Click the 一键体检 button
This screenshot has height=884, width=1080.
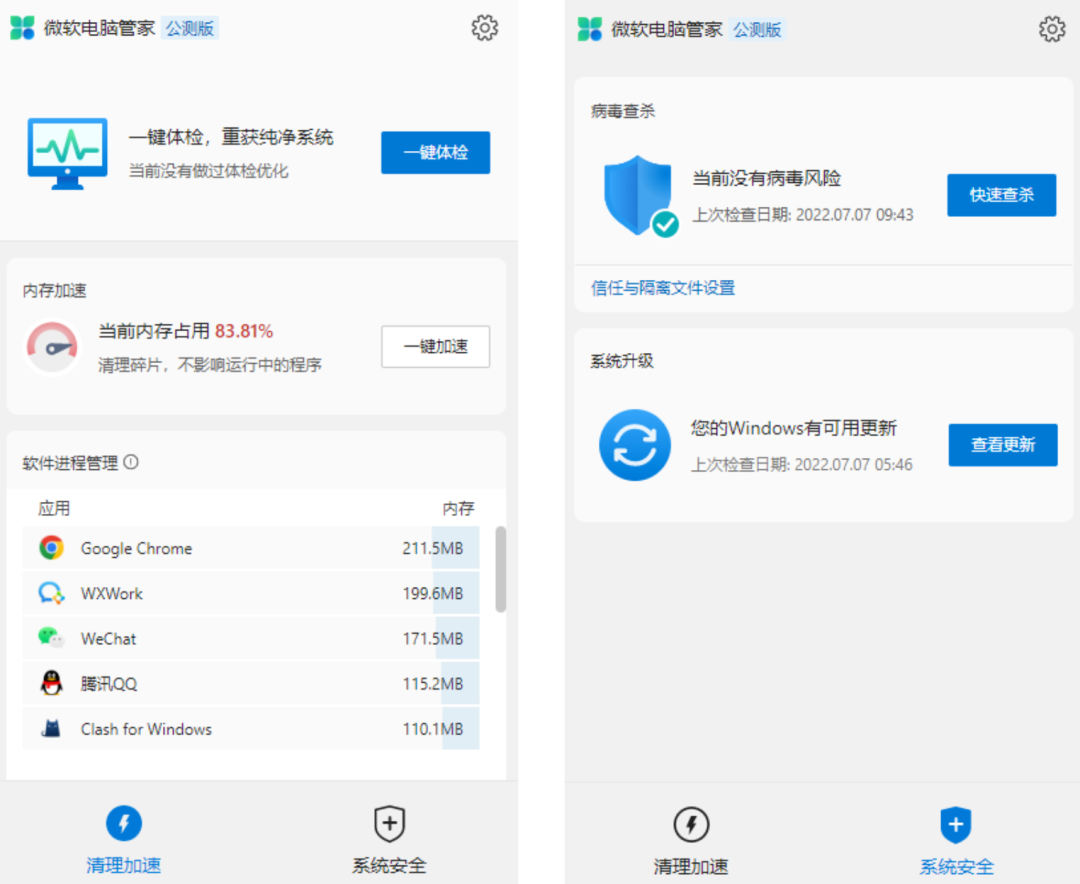tap(435, 153)
